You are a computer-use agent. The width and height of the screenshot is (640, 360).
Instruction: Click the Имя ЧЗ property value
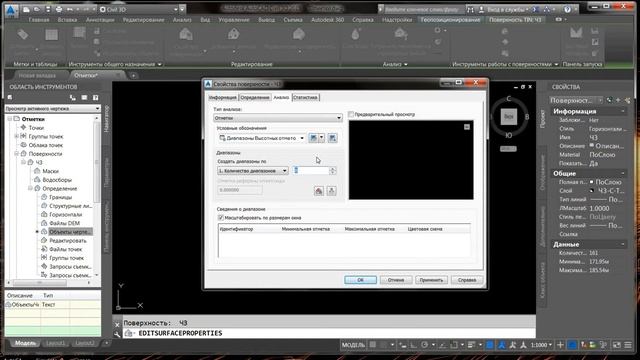[x=593, y=138]
